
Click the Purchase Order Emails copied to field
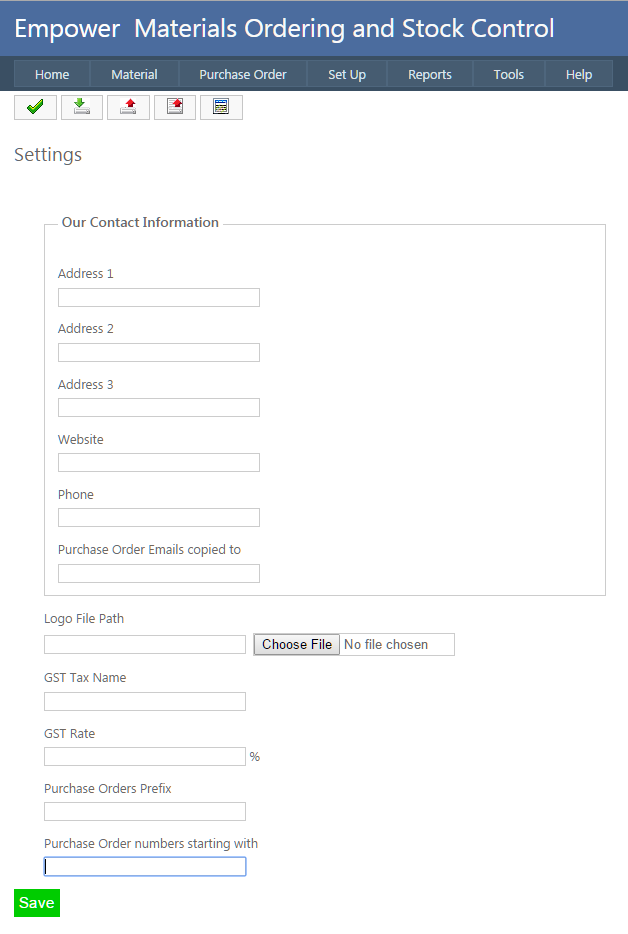159,574
